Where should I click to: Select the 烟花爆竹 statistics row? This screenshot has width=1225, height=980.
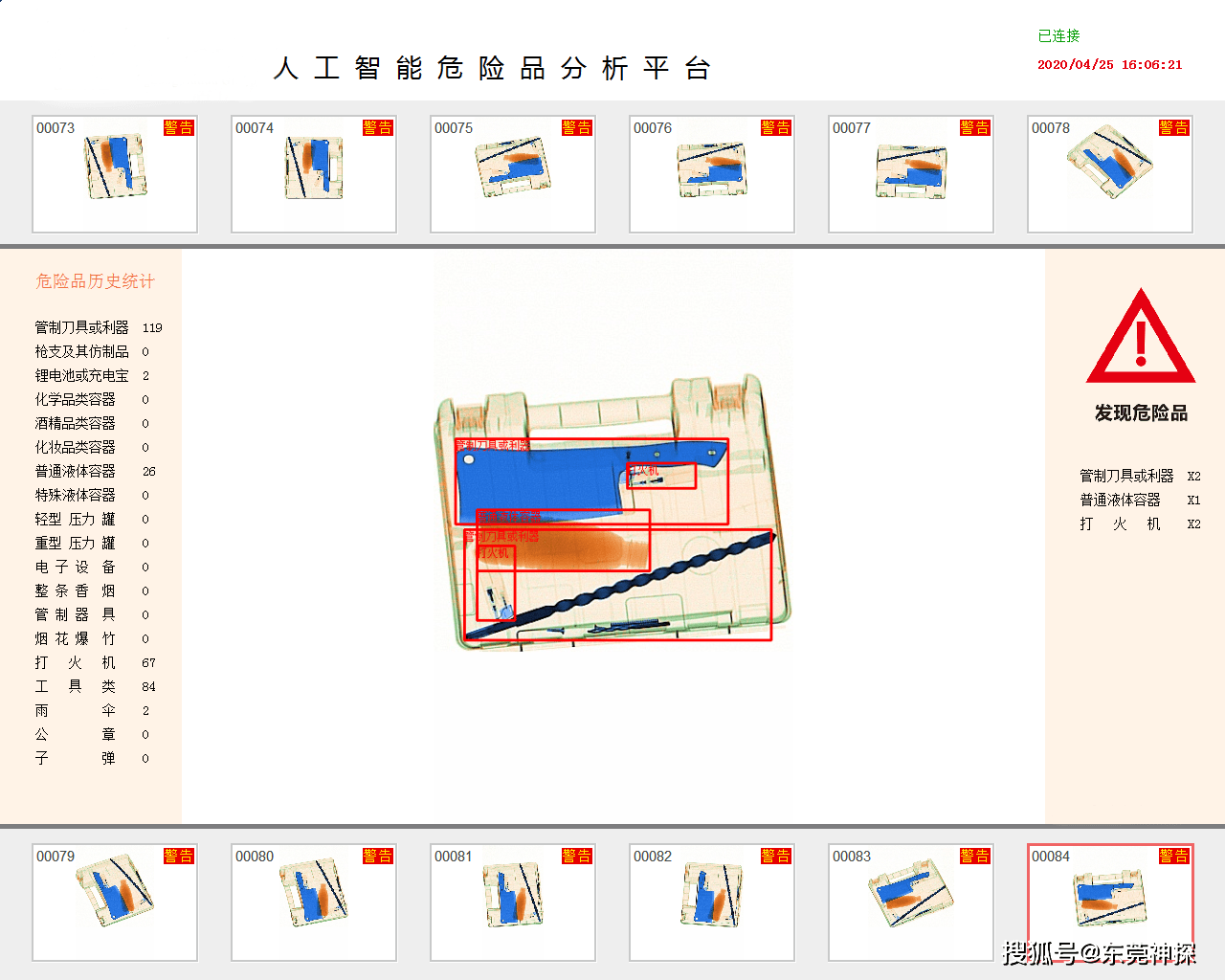point(93,638)
